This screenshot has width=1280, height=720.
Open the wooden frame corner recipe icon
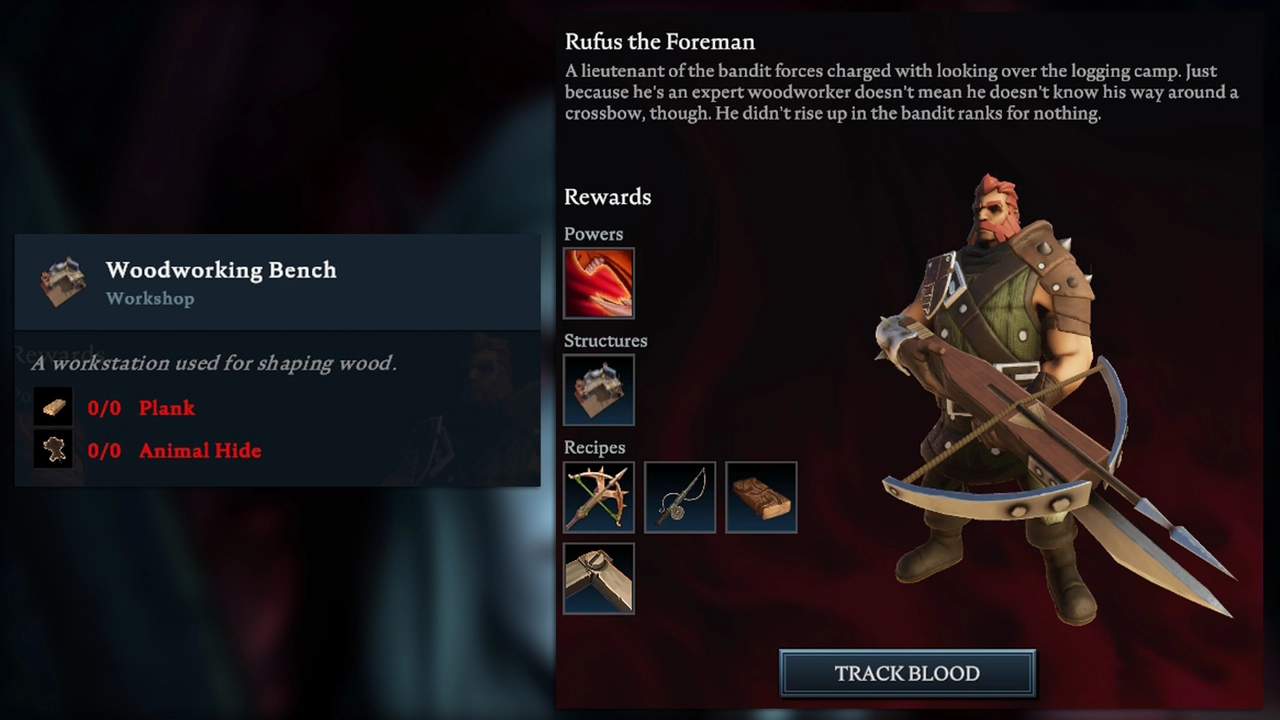pyautogui.click(x=599, y=578)
